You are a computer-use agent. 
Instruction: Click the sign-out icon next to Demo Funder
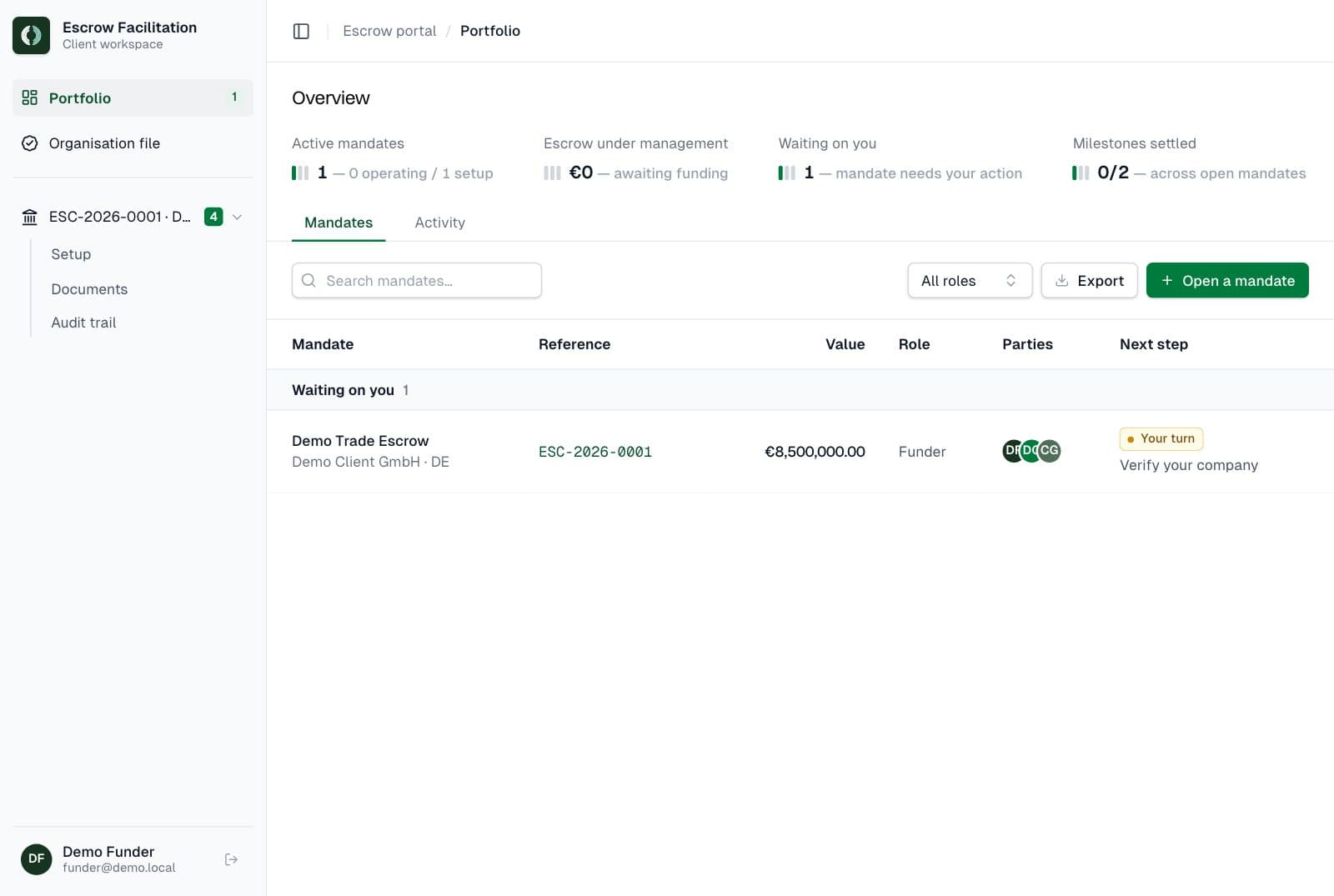pyautogui.click(x=231, y=859)
